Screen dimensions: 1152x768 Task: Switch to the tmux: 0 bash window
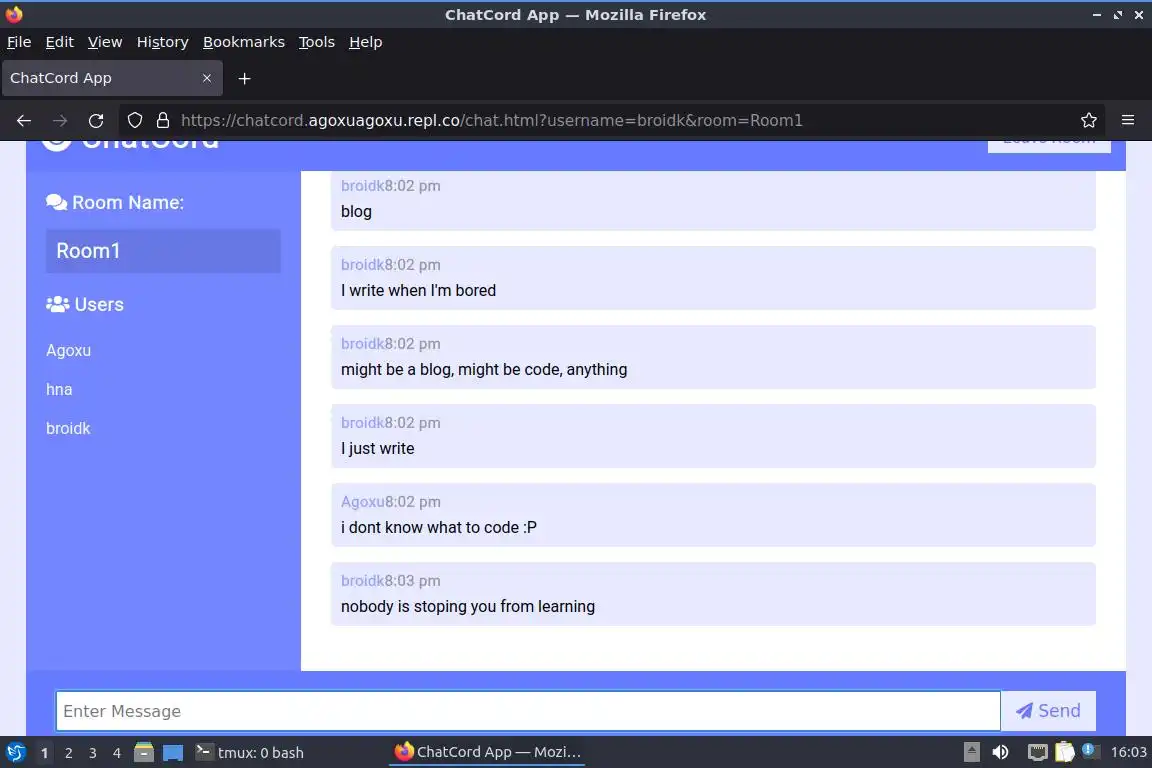click(250, 753)
